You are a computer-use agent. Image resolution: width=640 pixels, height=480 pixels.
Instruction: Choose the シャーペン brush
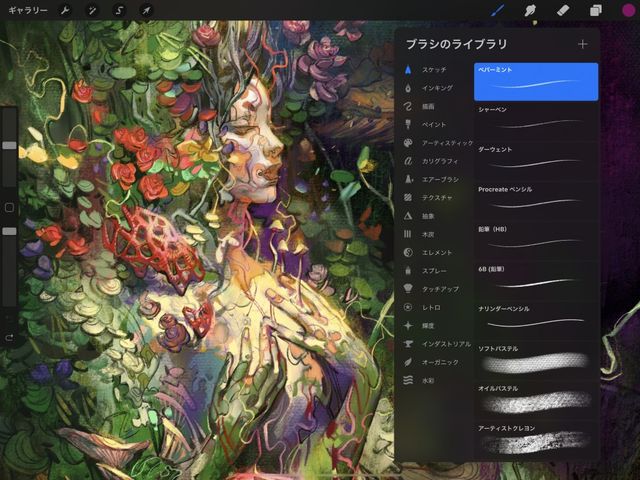tap(536, 122)
